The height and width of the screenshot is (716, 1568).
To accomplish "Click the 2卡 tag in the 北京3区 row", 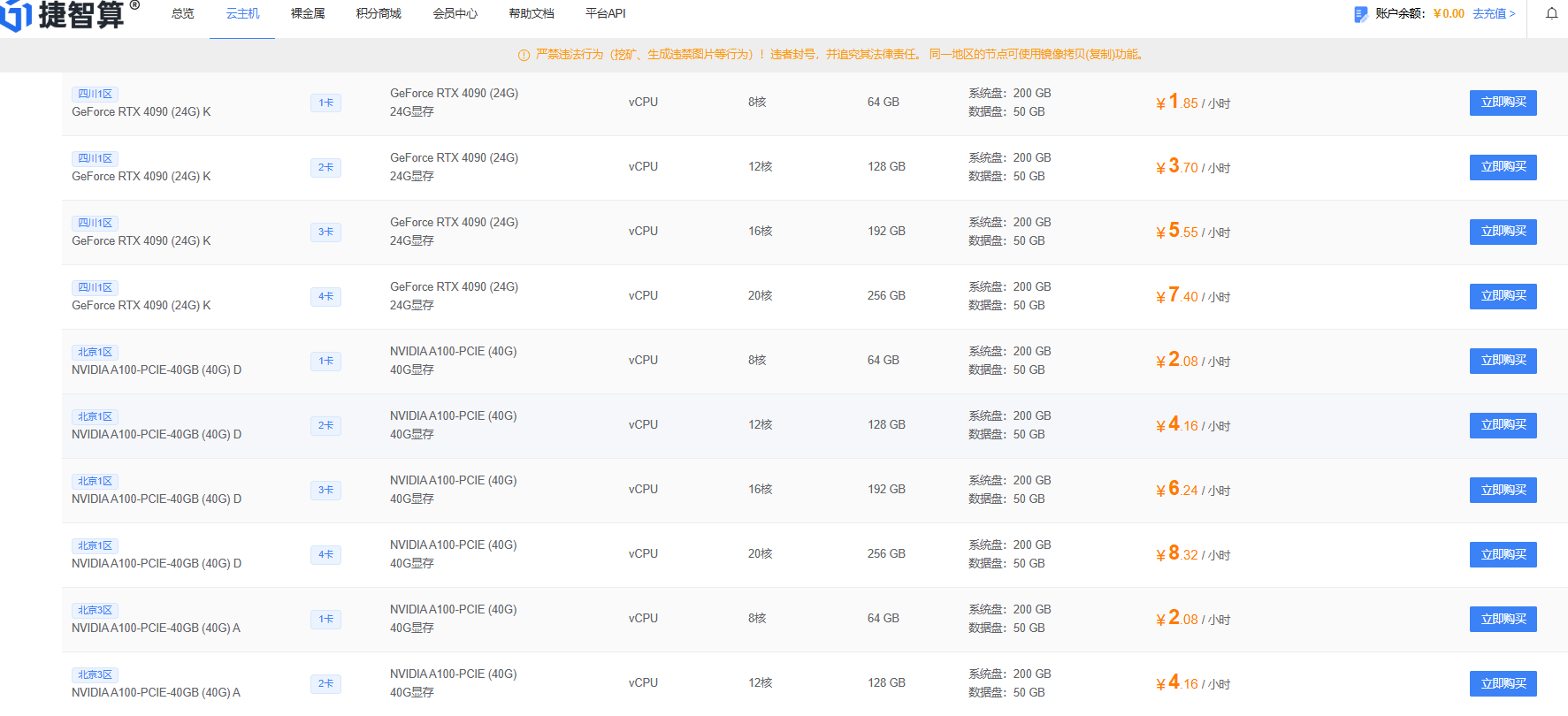I will pyautogui.click(x=325, y=683).
